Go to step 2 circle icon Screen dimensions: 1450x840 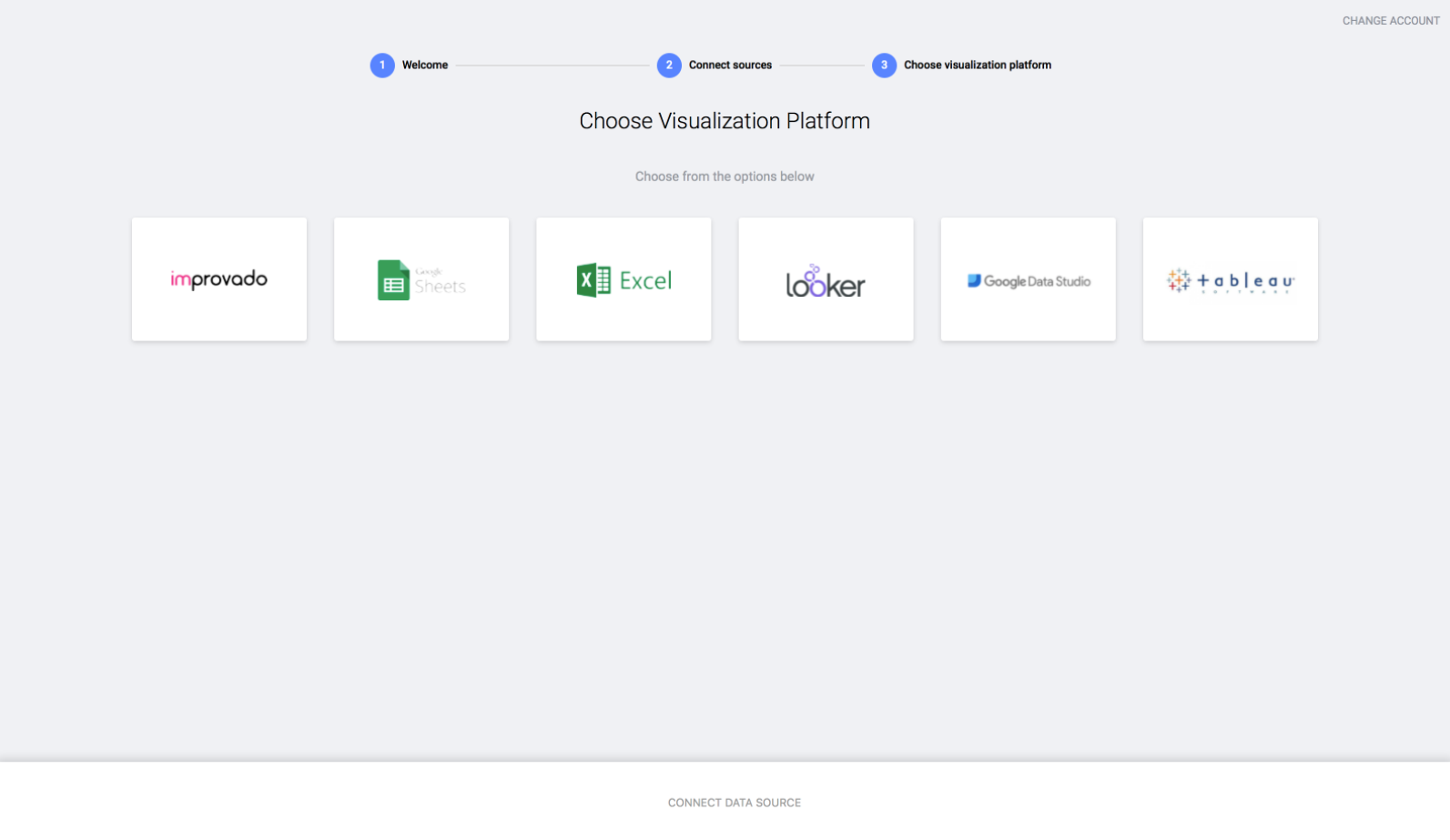point(669,66)
